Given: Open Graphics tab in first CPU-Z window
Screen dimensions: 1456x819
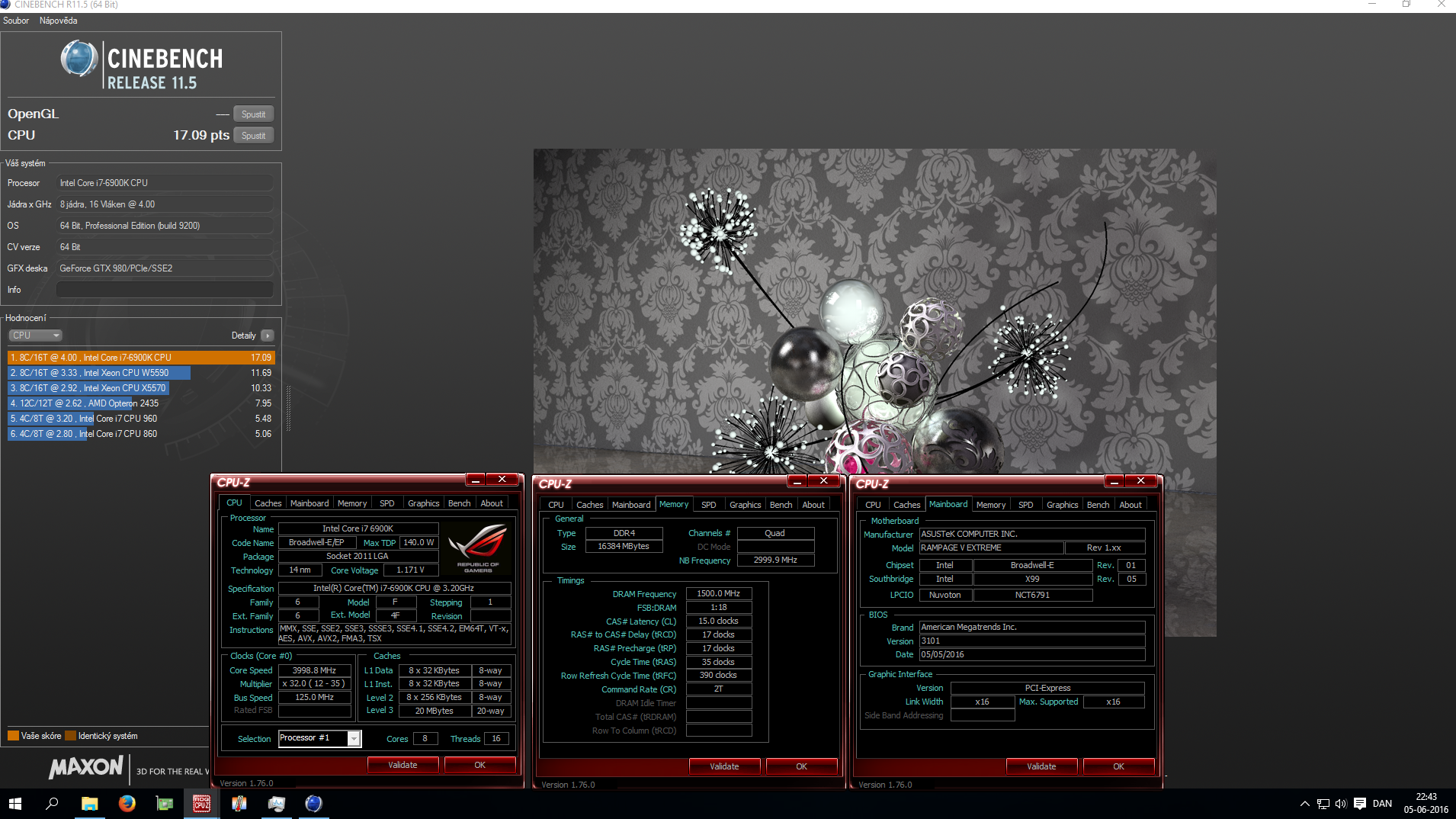Looking at the screenshot, I should click(x=424, y=503).
